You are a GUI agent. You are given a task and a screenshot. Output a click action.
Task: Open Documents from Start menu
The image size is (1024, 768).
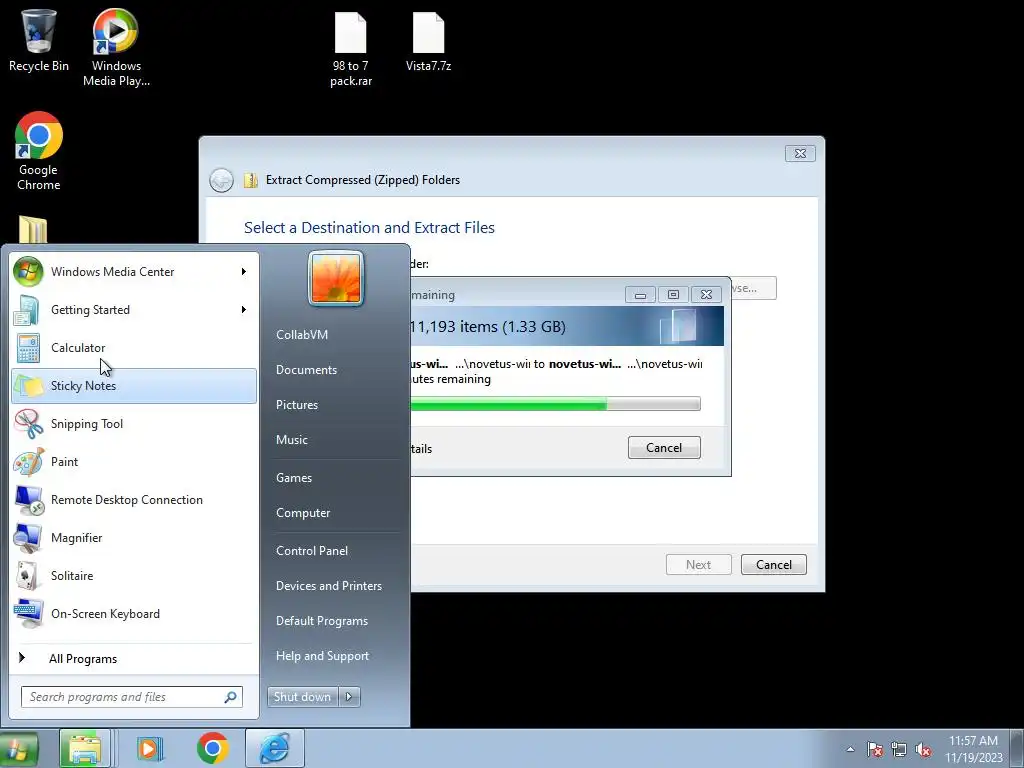pyautogui.click(x=306, y=370)
